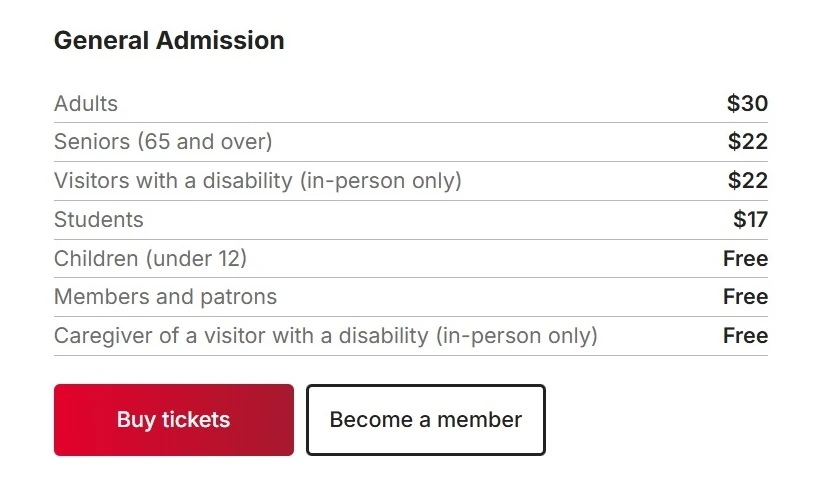Click the $22 price for Seniors
Viewport: 820px width, 490px height.
click(747, 142)
